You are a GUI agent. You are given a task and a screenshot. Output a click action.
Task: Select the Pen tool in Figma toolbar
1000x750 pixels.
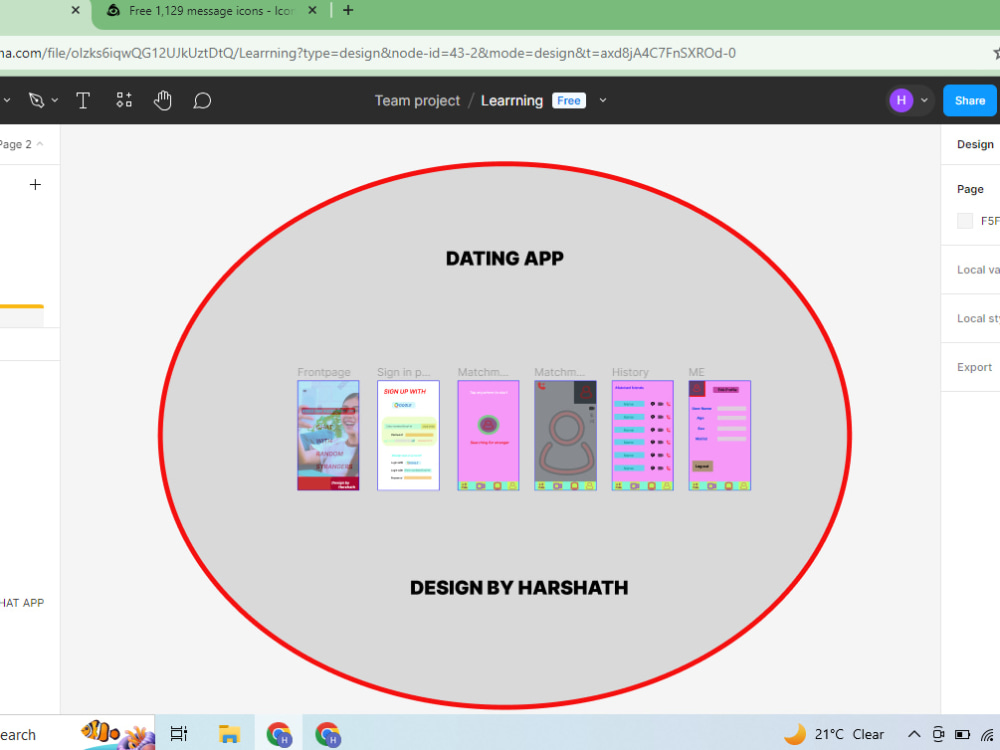pyautogui.click(x=36, y=100)
